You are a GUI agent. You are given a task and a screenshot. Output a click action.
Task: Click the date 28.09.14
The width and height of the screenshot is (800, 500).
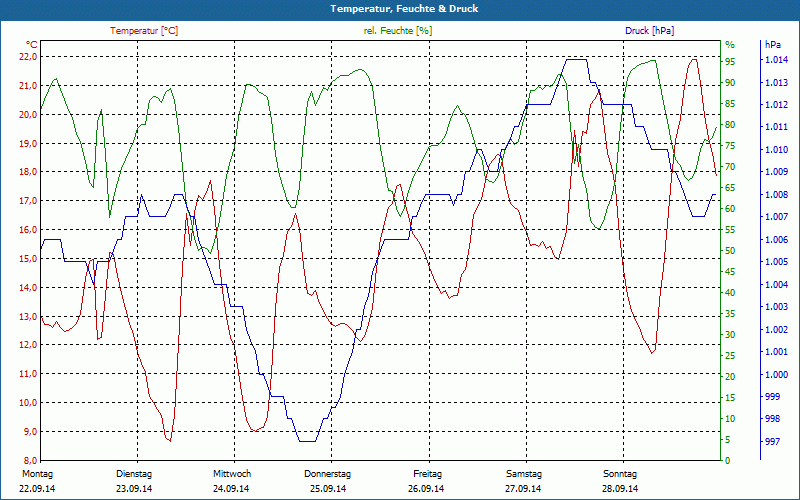620,488
